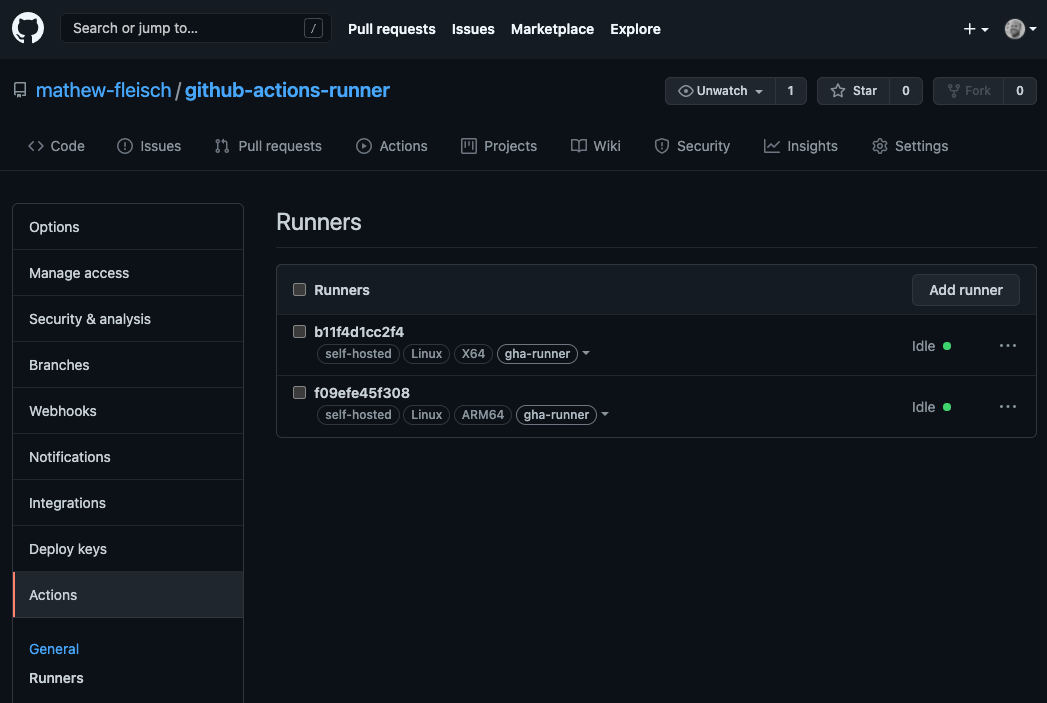Viewport: 1047px width, 703px height.
Task: Click gha-runner label on b11f4d1cc2f4
Action: point(538,354)
